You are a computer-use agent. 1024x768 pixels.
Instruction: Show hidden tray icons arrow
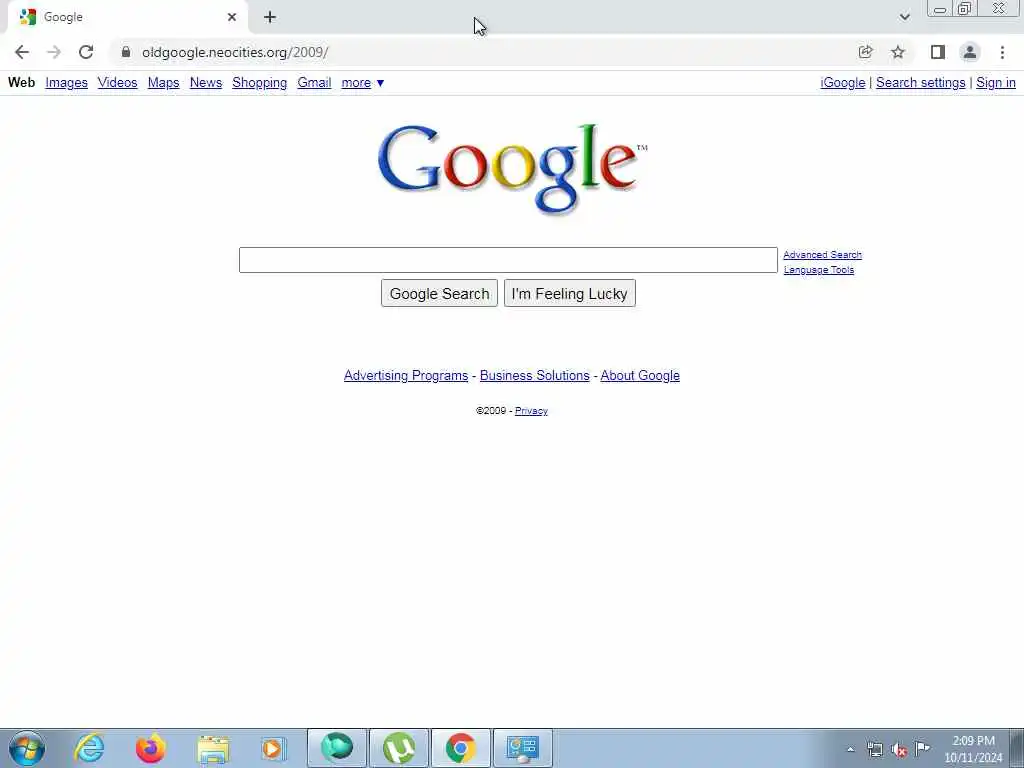(850, 749)
